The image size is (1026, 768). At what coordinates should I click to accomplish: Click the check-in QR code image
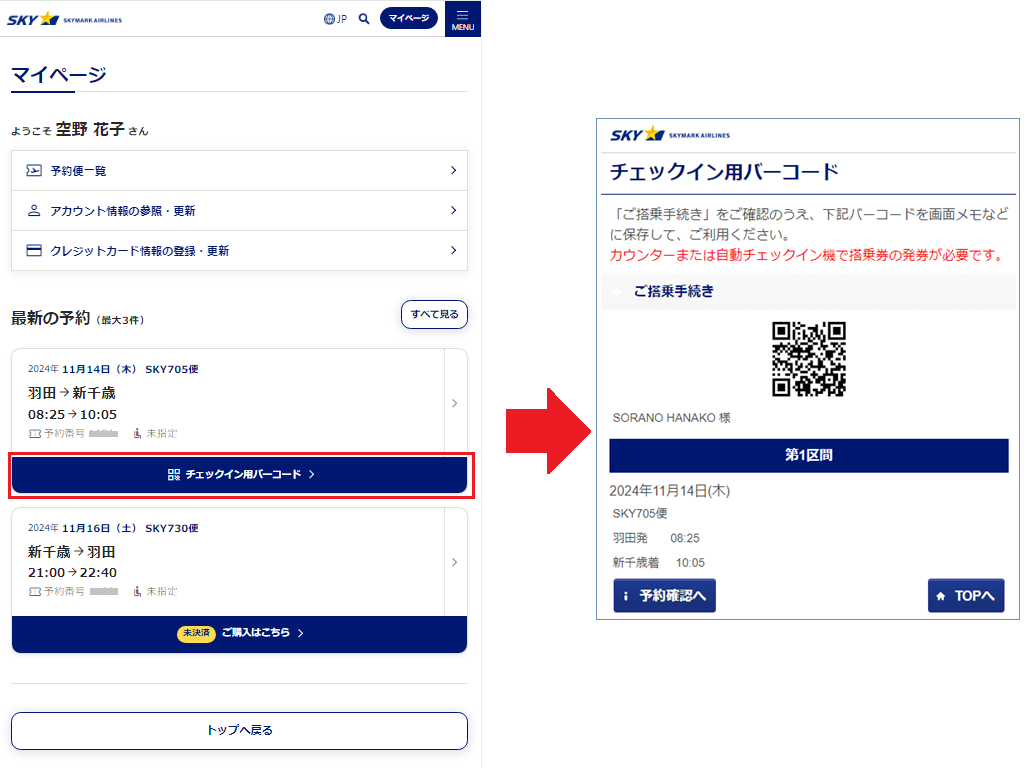(809, 359)
